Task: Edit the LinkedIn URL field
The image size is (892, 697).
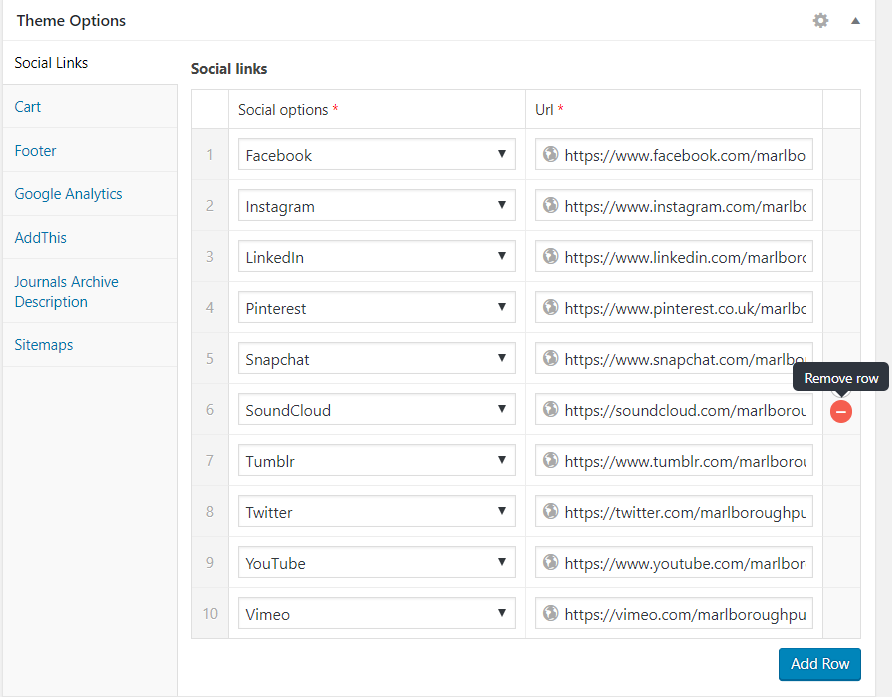Action: tap(674, 256)
